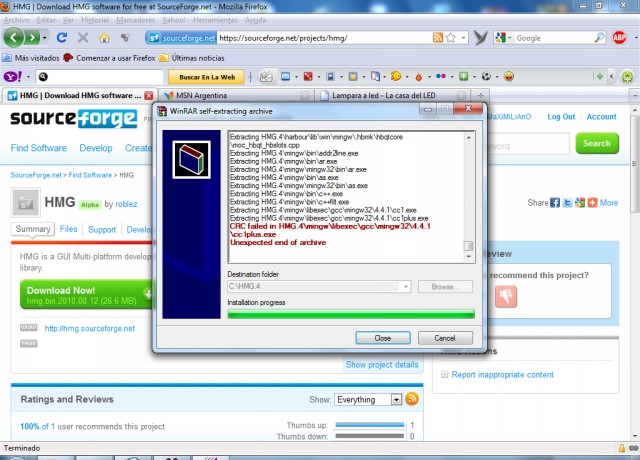Click the Google search magnifier icon
640x460 pixels.
coord(599,38)
